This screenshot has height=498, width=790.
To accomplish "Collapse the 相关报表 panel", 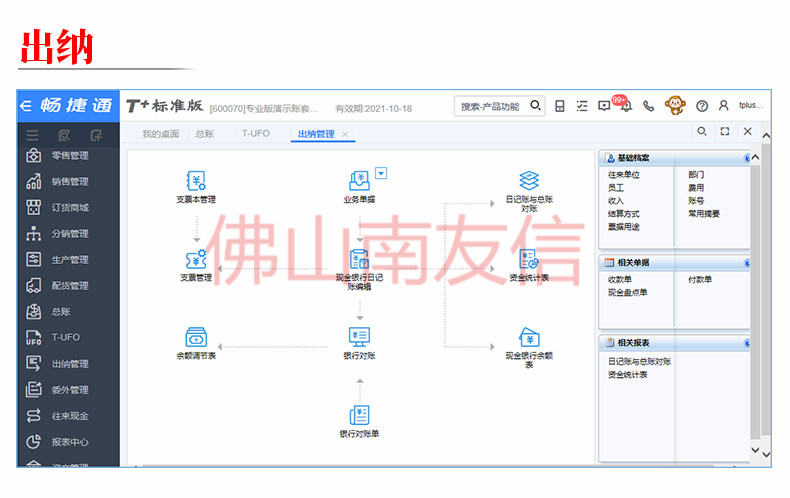I will 747,343.
